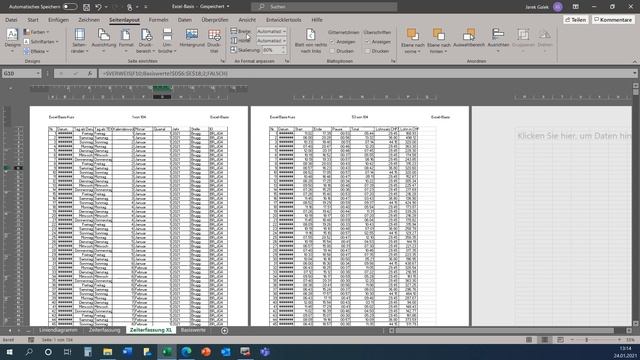
Task: Switch to the Start ribbon tab
Action: (x=33, y=20)
